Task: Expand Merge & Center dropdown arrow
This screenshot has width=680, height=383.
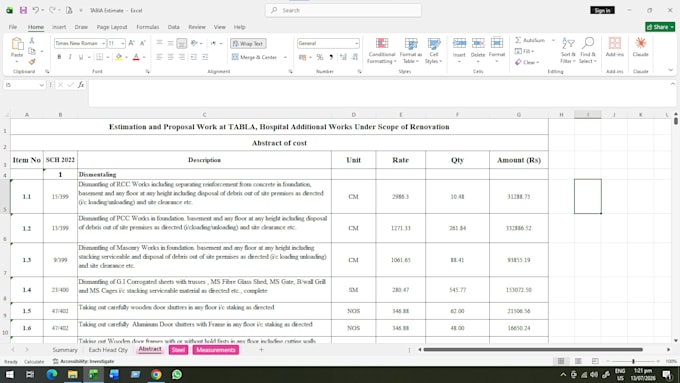Action: (285, 57)
